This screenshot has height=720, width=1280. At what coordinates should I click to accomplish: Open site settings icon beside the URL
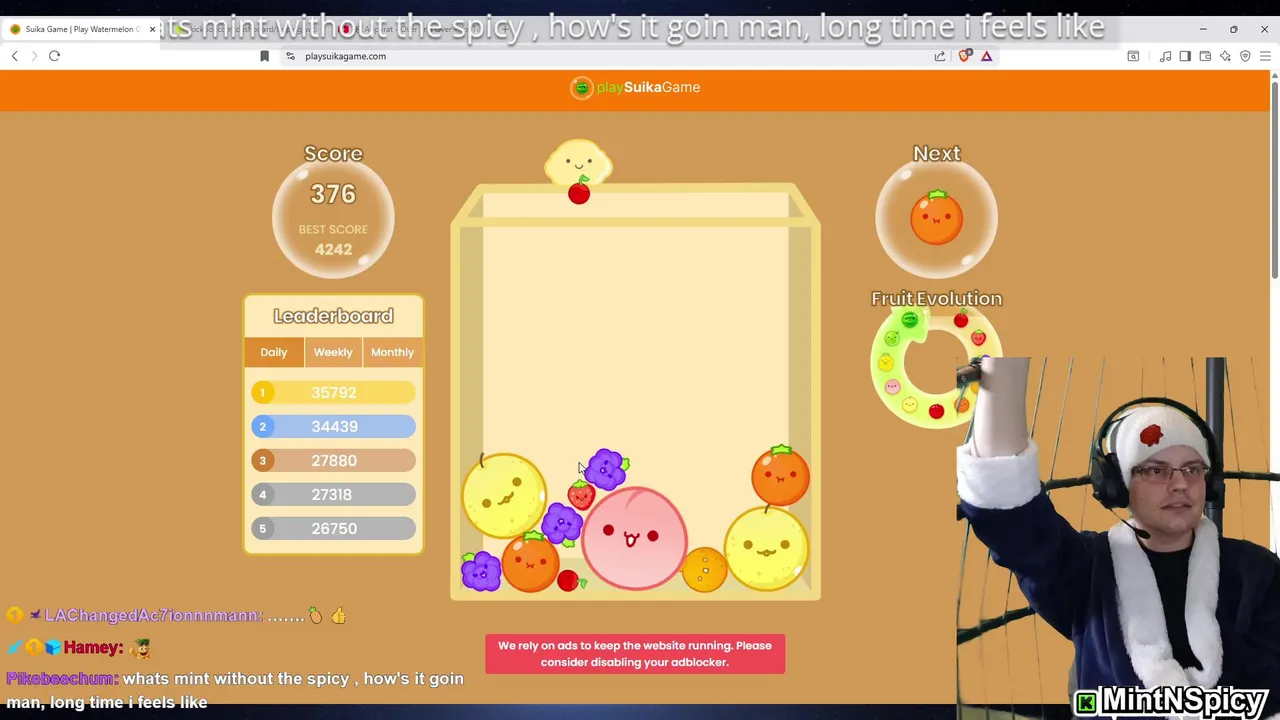pyautogui.click(x=290, y=56)
